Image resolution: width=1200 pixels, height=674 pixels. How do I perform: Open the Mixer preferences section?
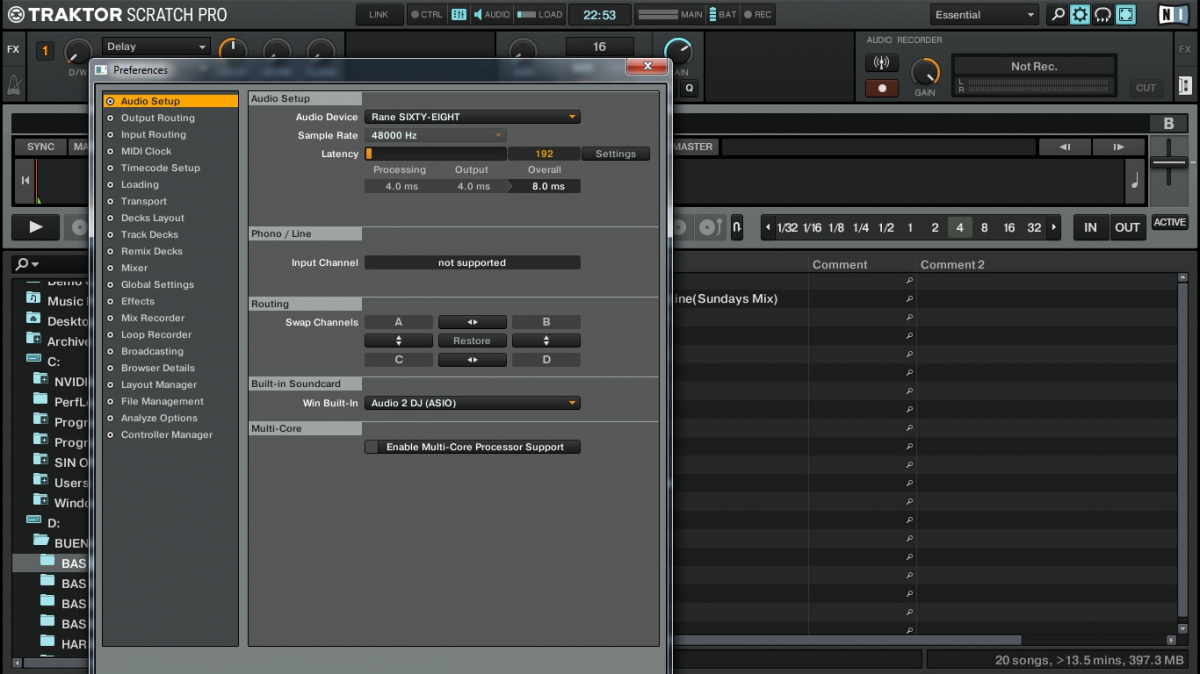pos(134,268)
